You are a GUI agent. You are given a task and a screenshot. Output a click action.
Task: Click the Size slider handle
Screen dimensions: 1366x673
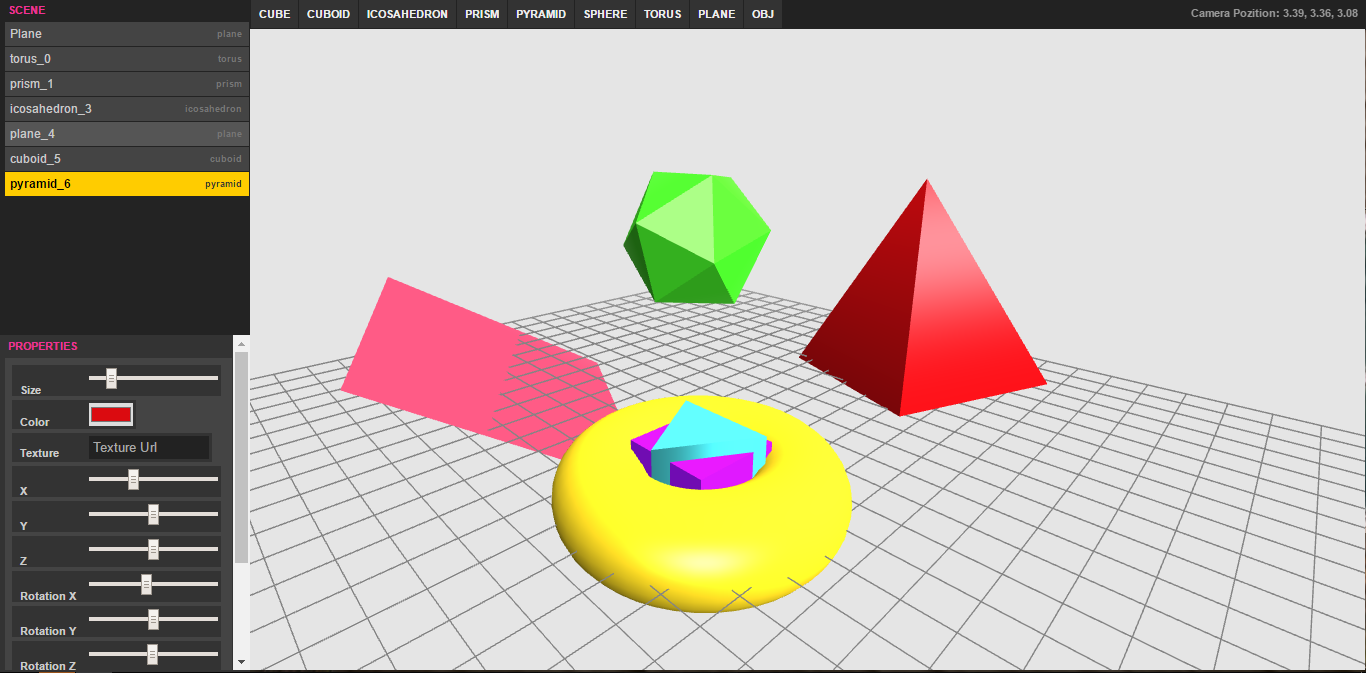click(x=111, y=378)
